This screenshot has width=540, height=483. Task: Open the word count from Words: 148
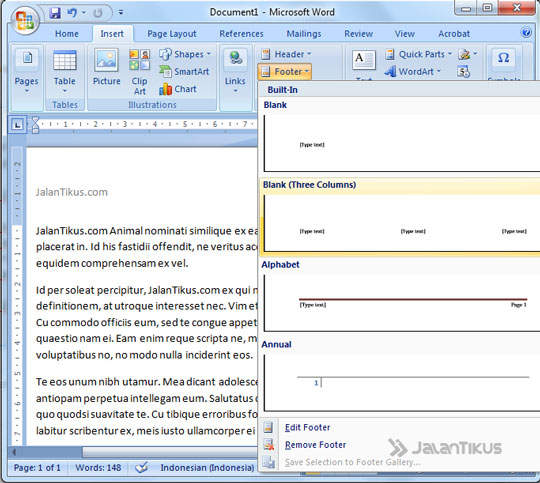(x=98, y=467)
